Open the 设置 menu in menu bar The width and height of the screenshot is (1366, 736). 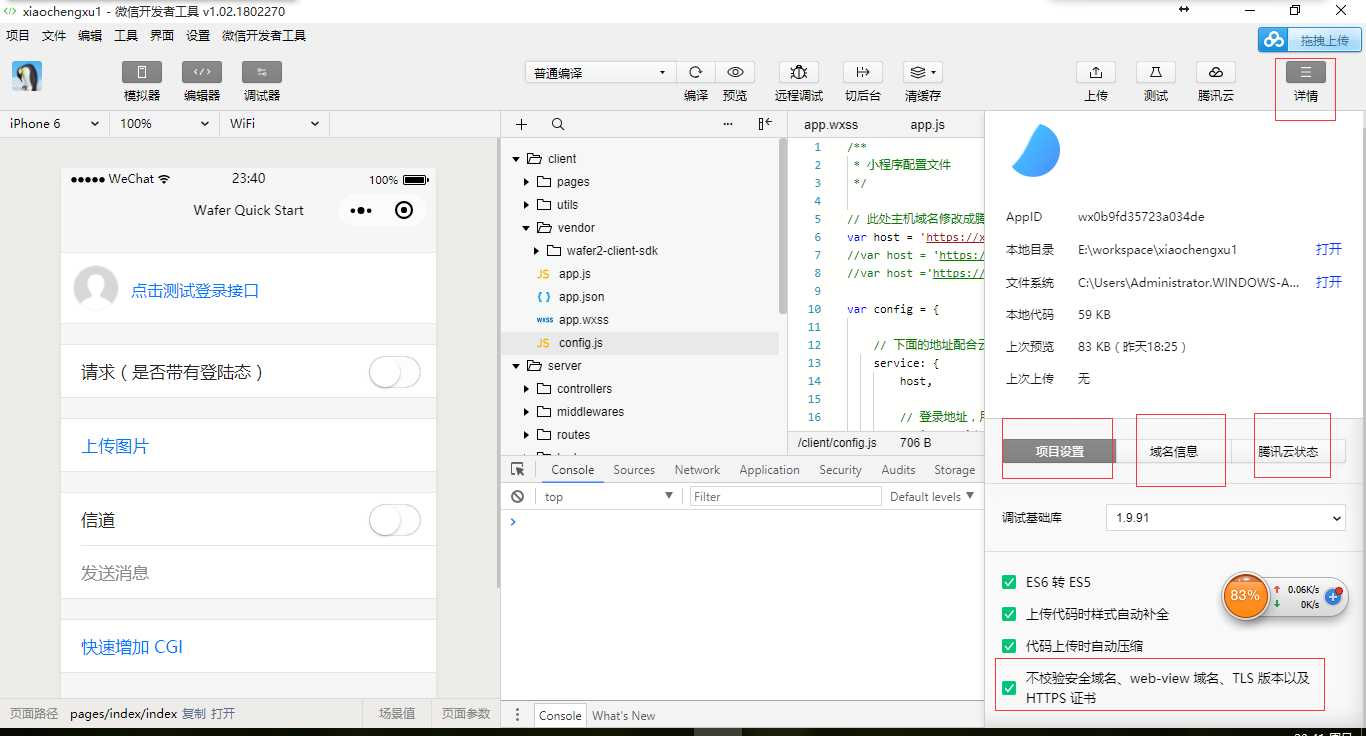click(198, 36)
